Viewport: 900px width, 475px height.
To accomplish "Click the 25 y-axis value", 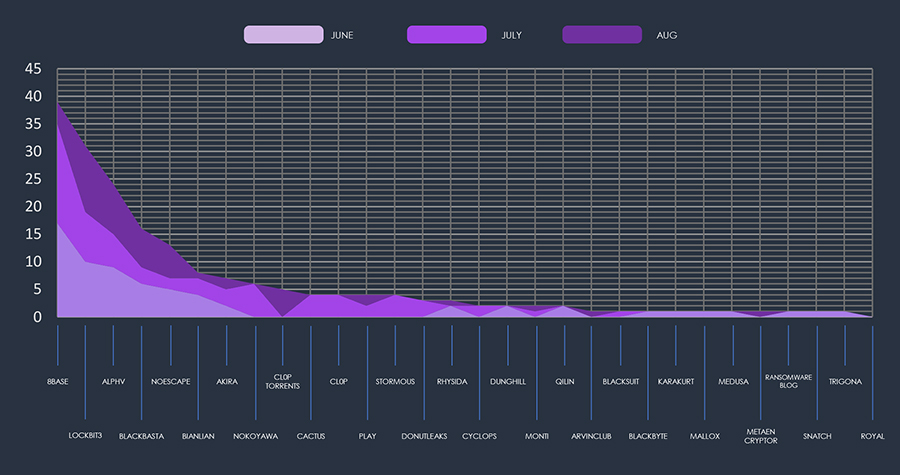I will point(33,179).
